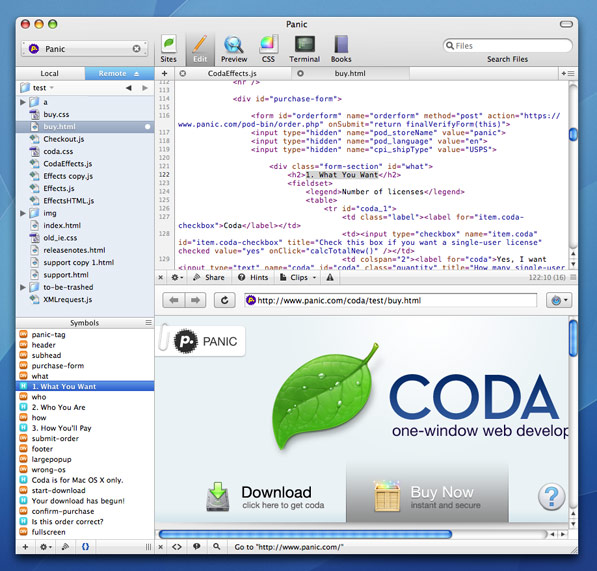Image resolution: width=597 pixels, height=571 pixels.
Task: Close the buy.html tab
Action: click(x=300, y=73)
